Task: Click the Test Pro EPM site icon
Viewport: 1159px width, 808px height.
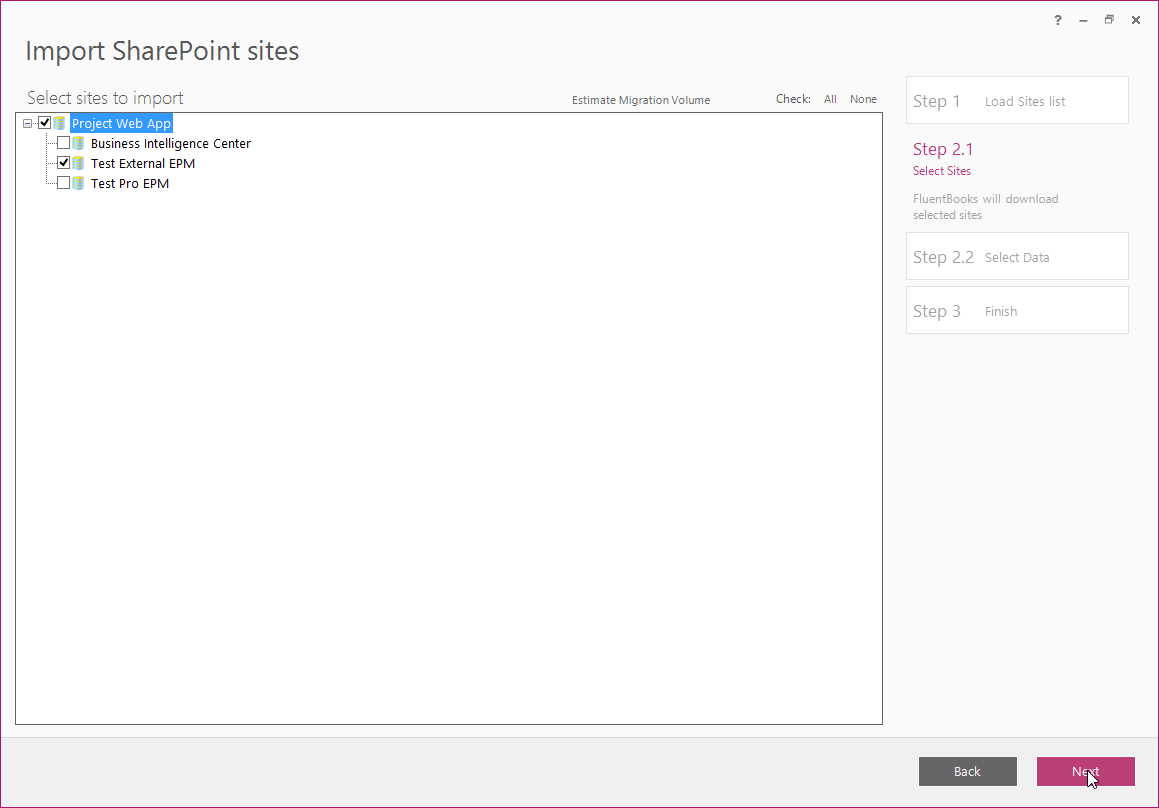Action: [x=78, y=183]
